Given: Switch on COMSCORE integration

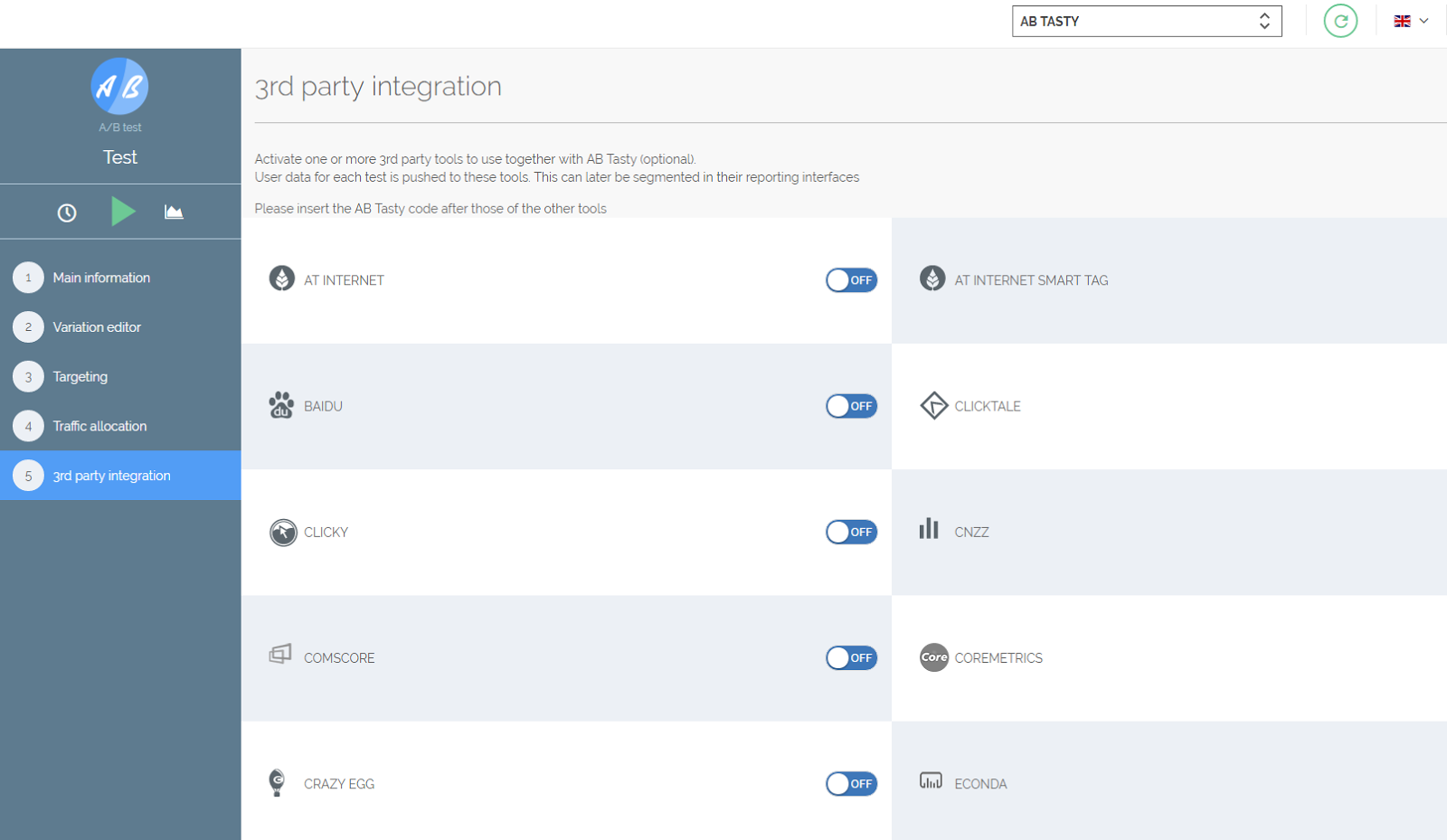Looking at the screenshot, I should (x=851, y=657).
